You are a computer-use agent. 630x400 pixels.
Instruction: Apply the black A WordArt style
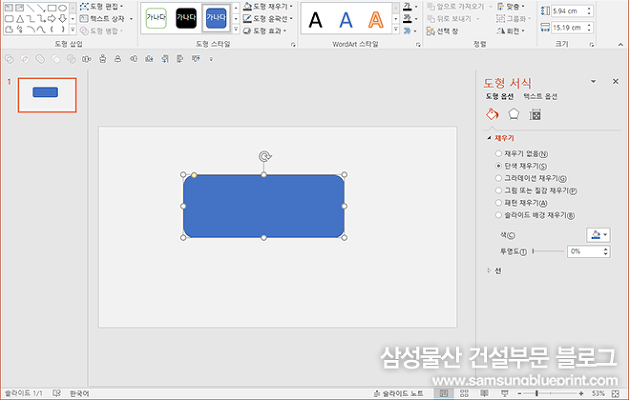[315, 19]
